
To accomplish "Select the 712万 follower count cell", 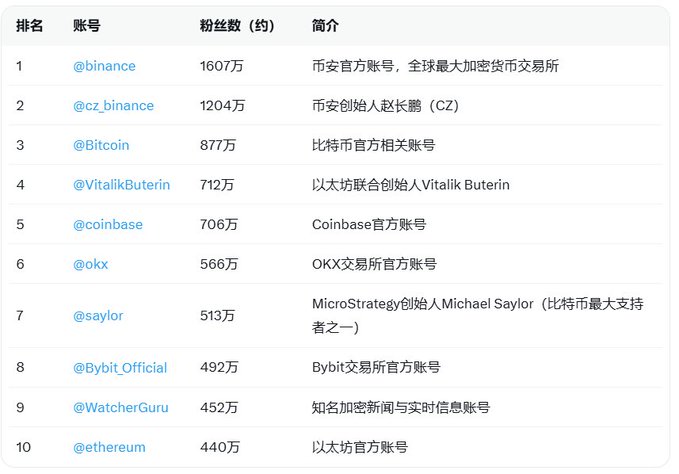I will (x=217, y=185).
